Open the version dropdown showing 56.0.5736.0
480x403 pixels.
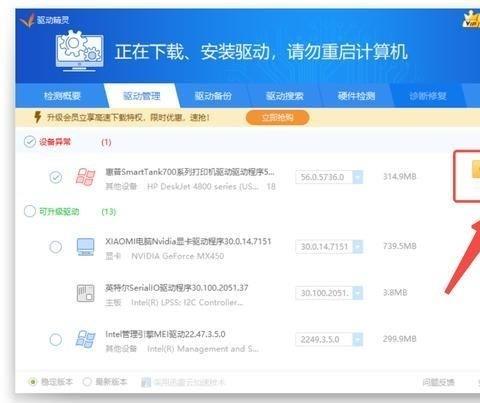(358, 177)
